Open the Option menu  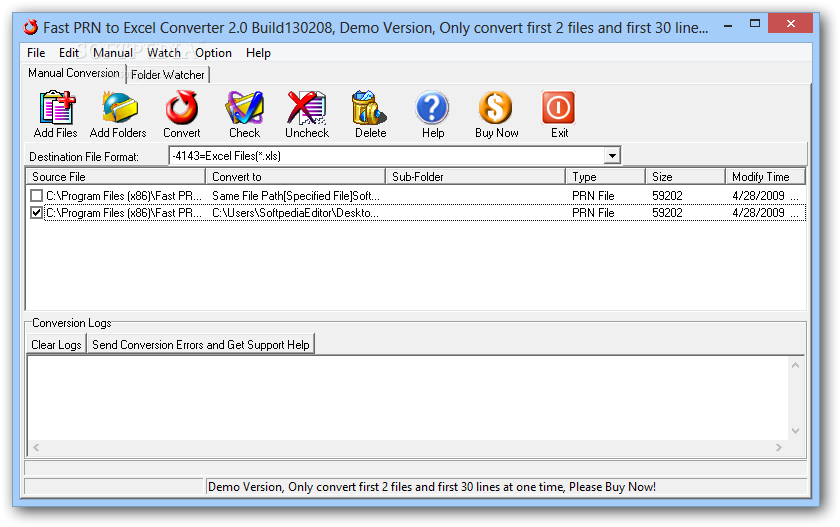[x=213, y=53]
